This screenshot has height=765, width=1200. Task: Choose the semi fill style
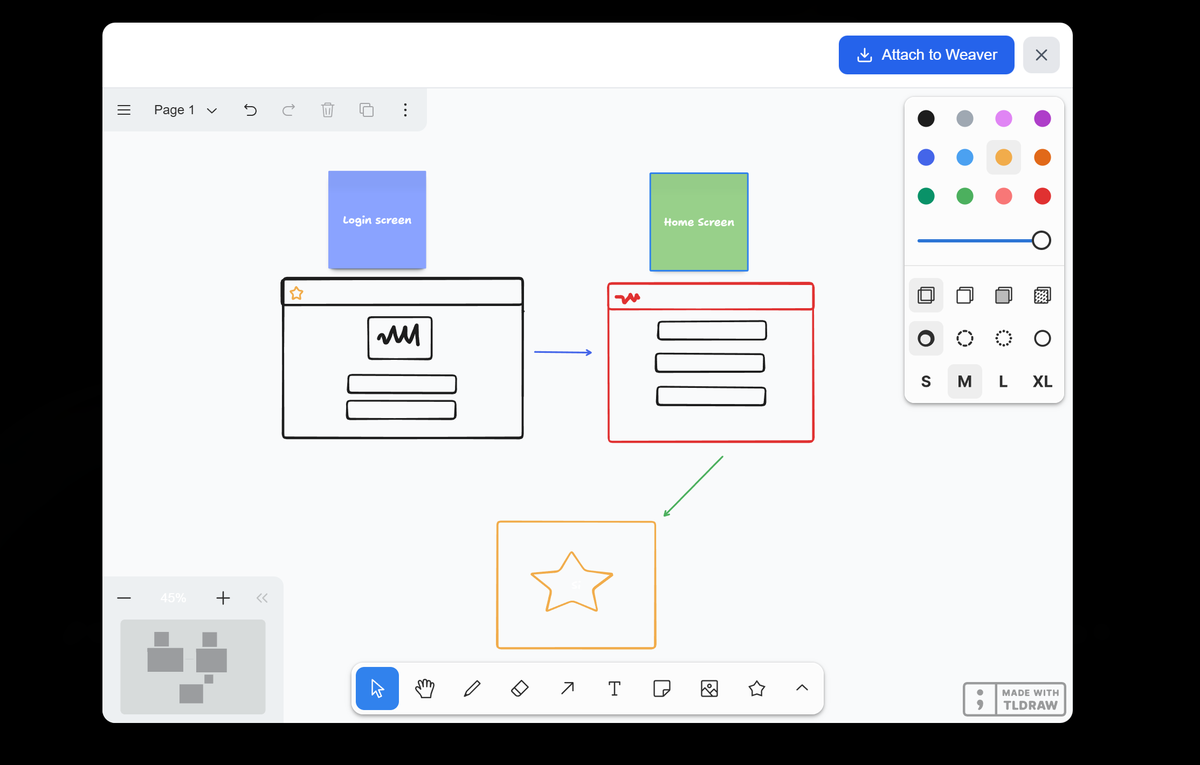point(965,295)
